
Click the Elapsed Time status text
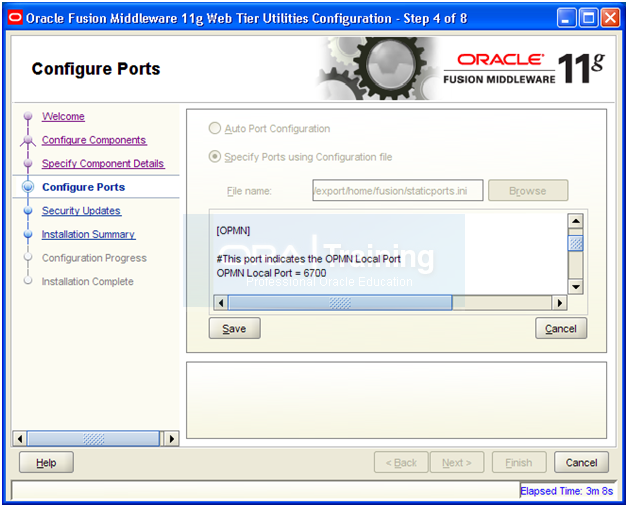point(566,491)
